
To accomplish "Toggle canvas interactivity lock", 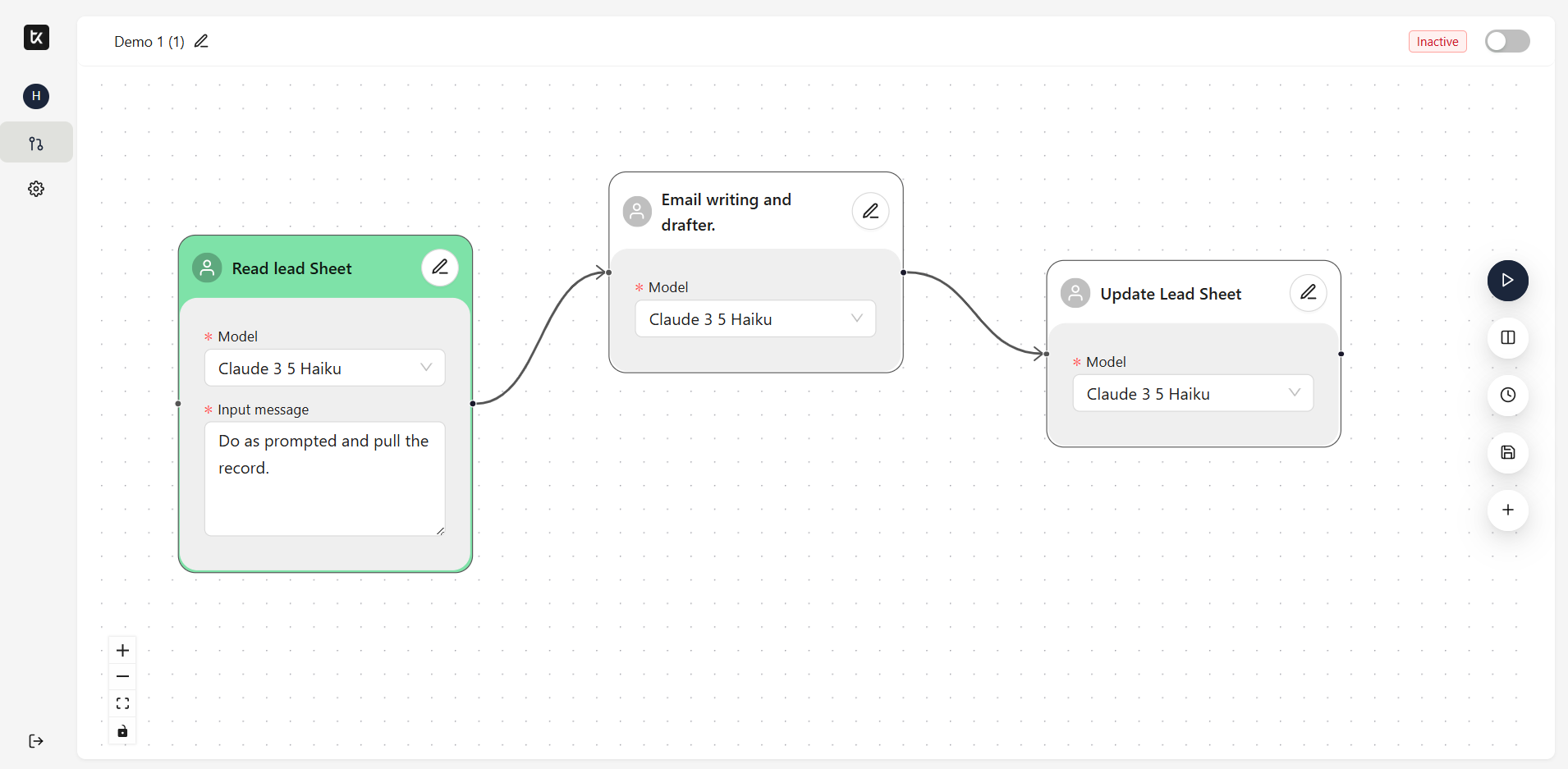I will point(122,731).
